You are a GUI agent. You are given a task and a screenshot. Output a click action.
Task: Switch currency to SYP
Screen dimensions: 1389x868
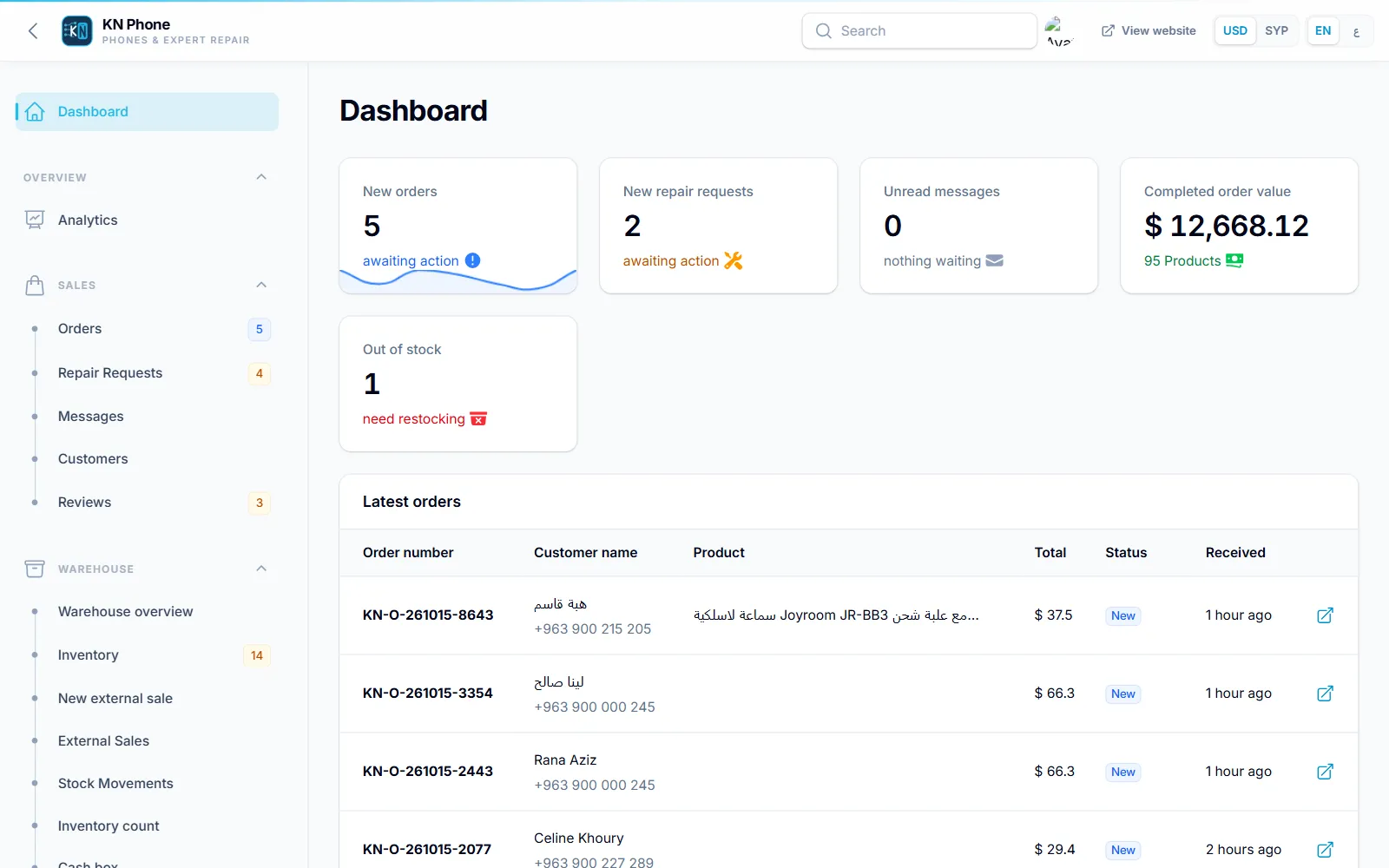1276,30
